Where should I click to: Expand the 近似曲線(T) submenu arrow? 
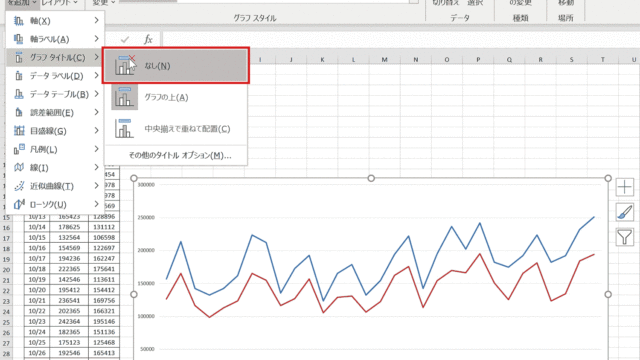coord(96,186)
